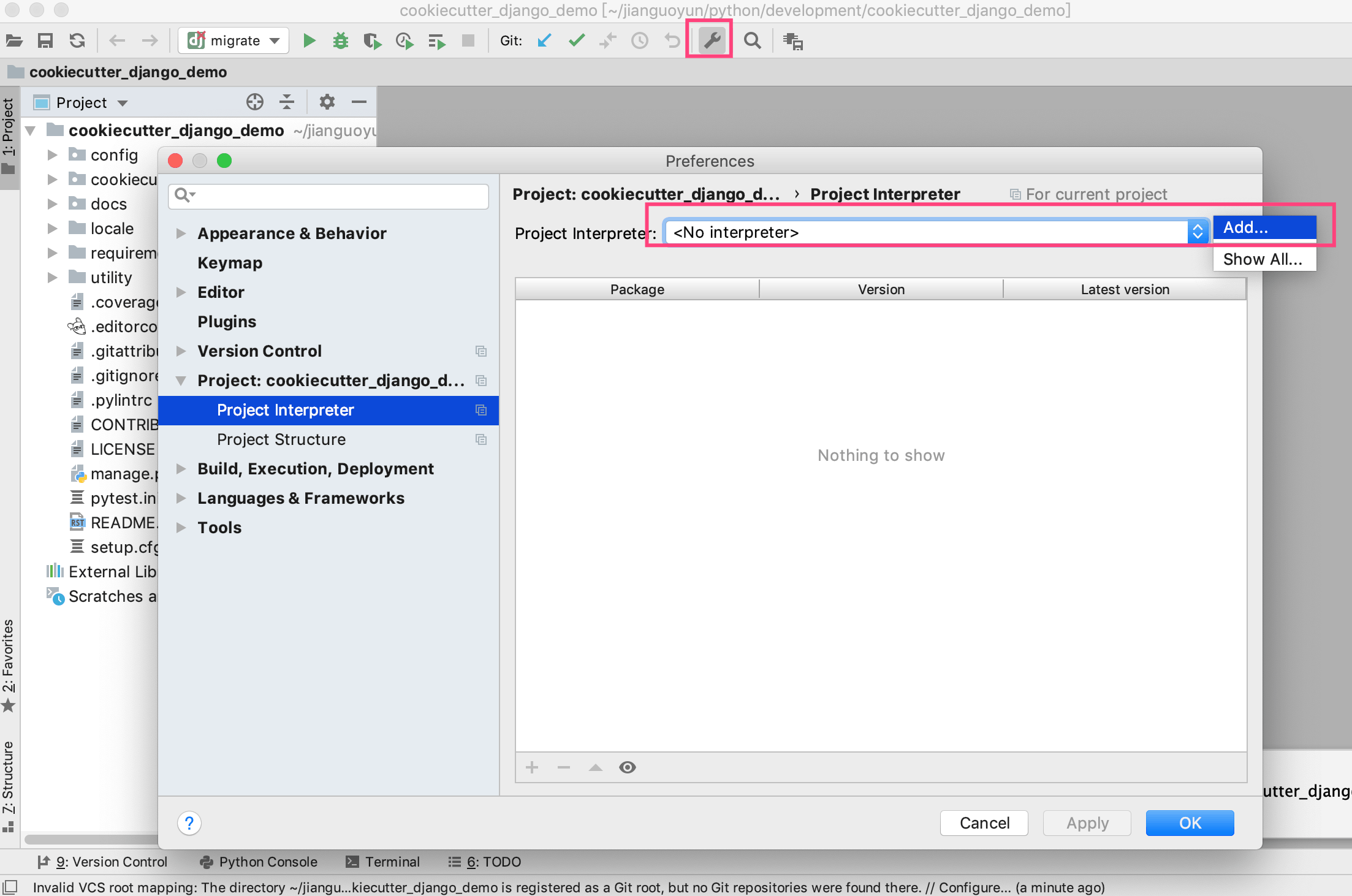The height and width of the screenshot is (896, 1352).
Task: Upgrade selected package with the arrow icon
Action: (x=595, y=767)
